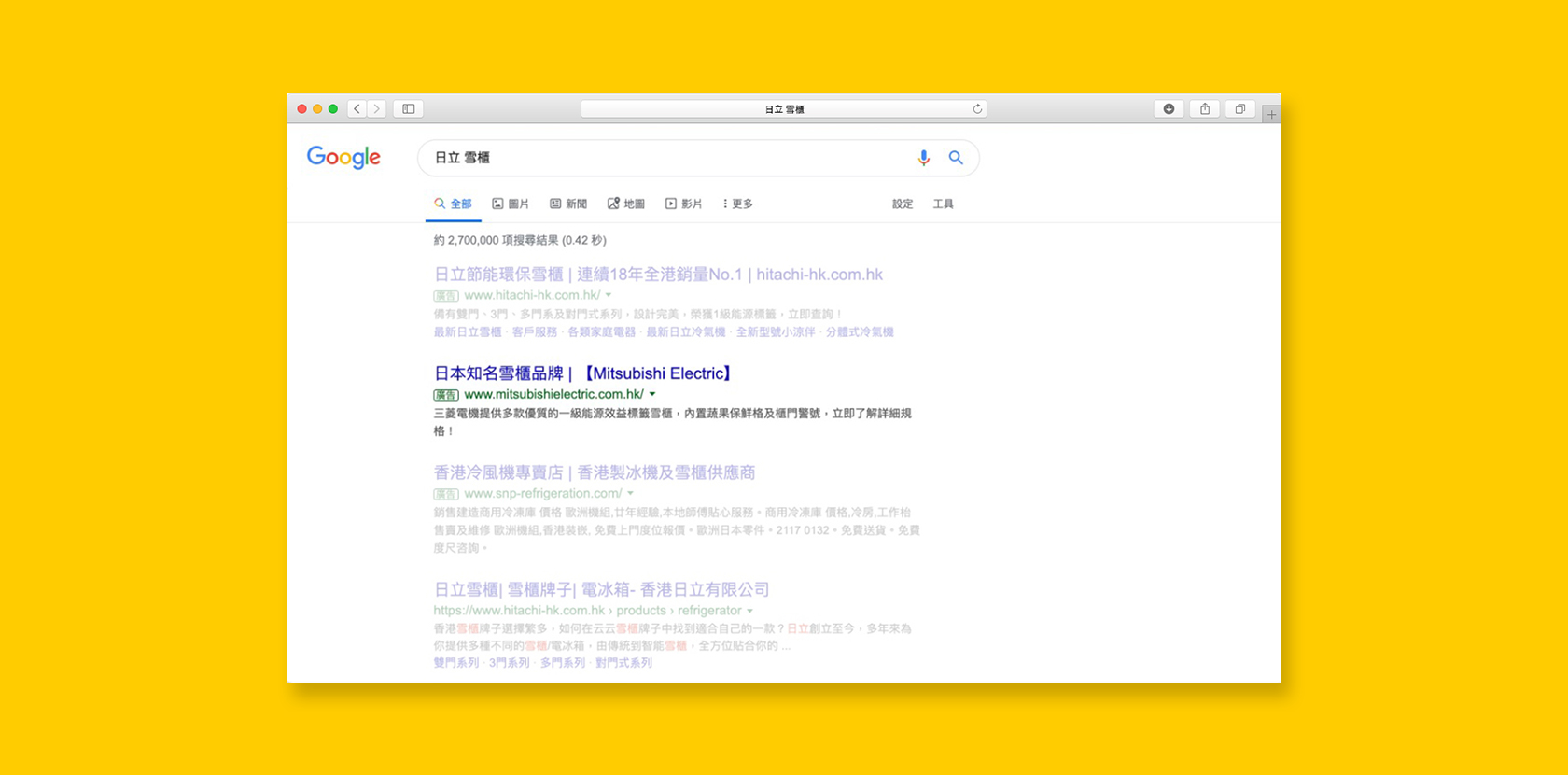Click the 多門系列 sitelink

[x=563, y=663]
